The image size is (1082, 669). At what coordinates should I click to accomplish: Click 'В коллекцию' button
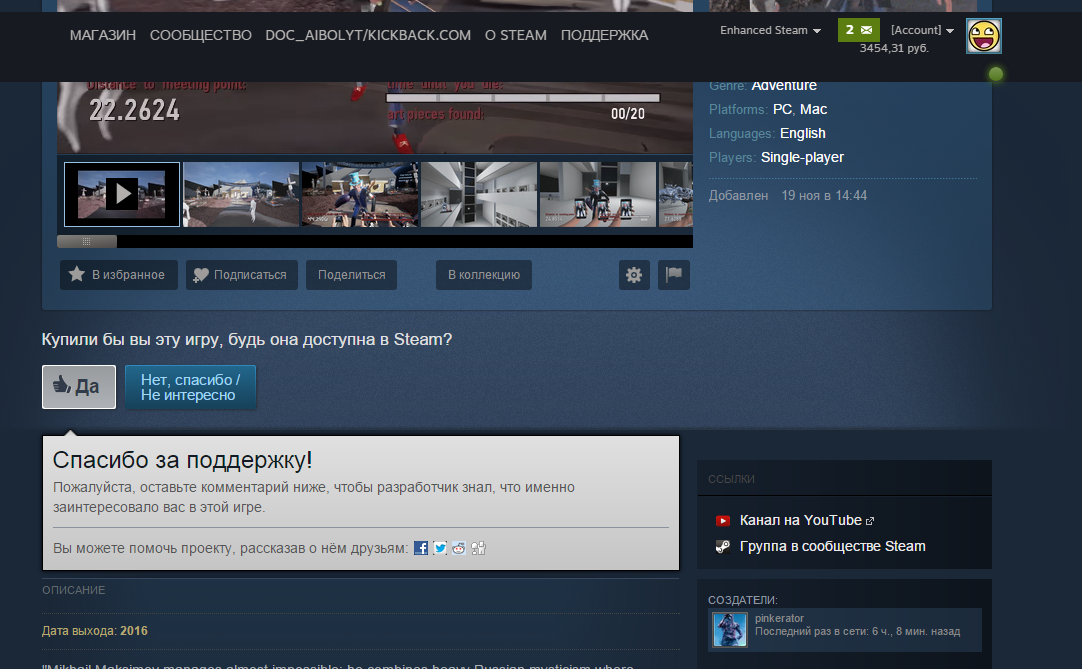[484, 275]
